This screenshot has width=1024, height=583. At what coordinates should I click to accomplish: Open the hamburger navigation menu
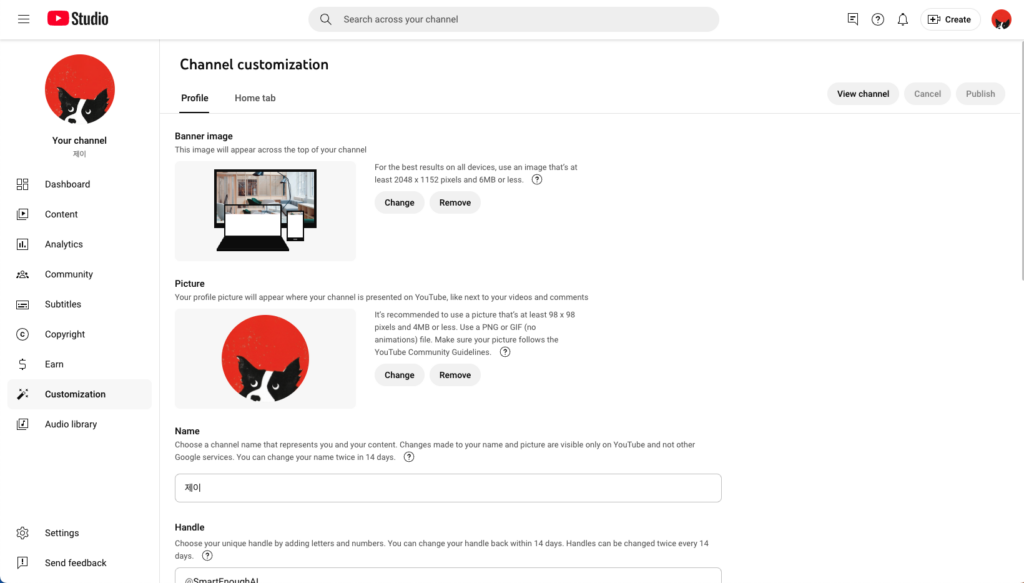[x=24, y=19]
